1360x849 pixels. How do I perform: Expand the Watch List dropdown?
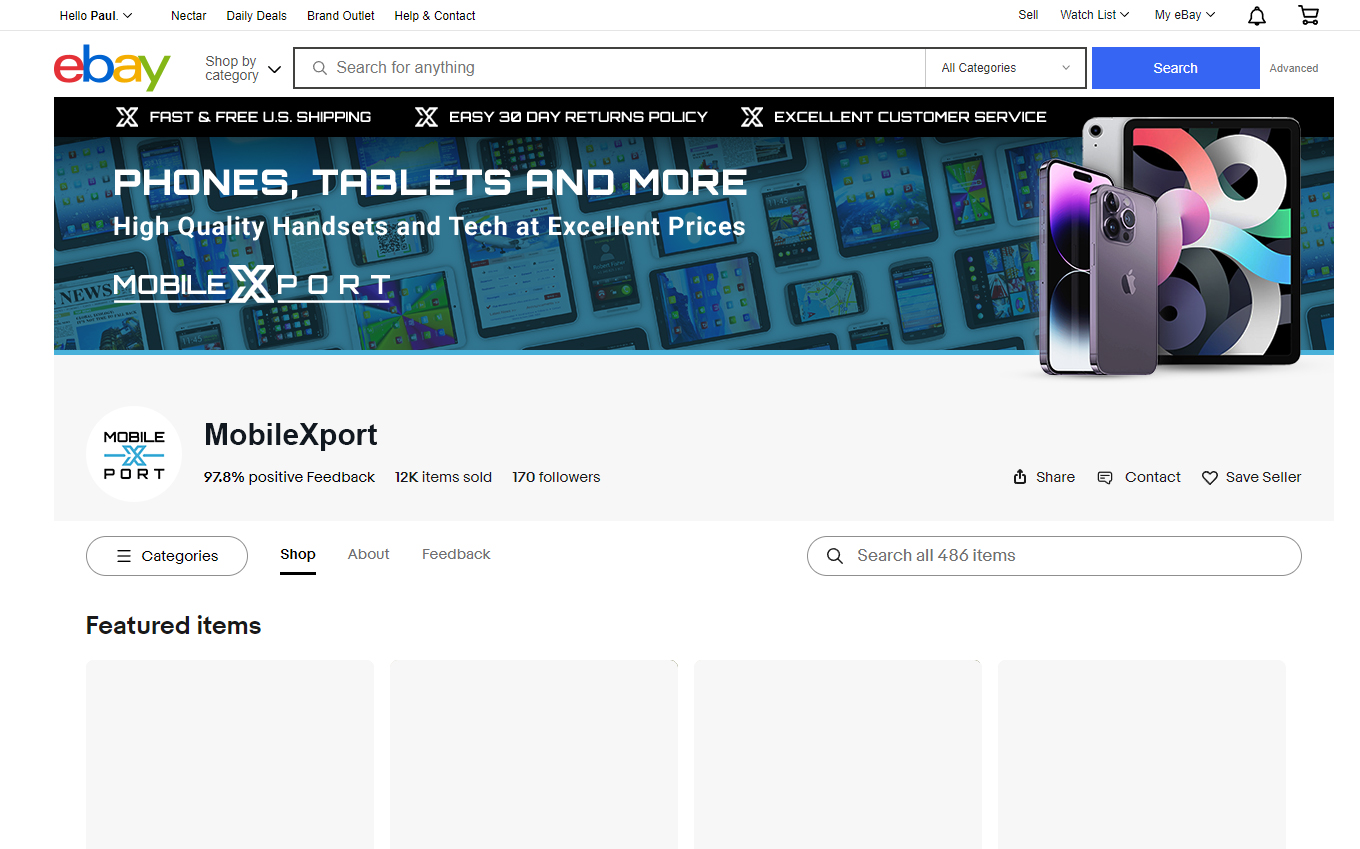tap(1094, 15)
